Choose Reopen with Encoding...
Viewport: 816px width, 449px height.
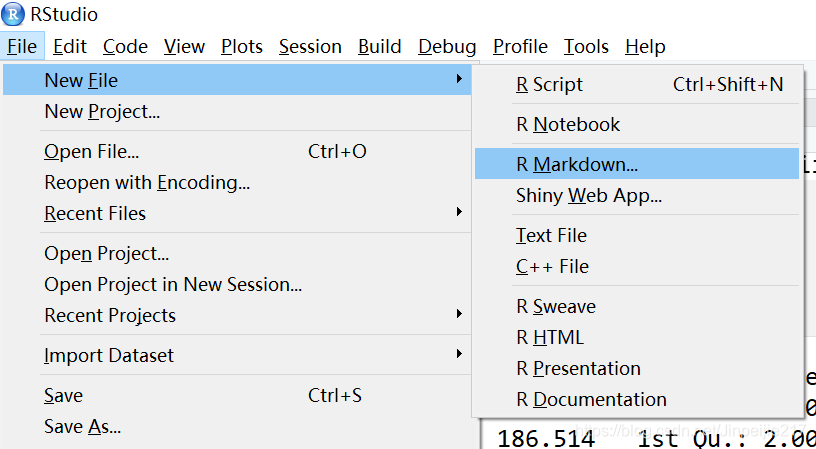237,183
